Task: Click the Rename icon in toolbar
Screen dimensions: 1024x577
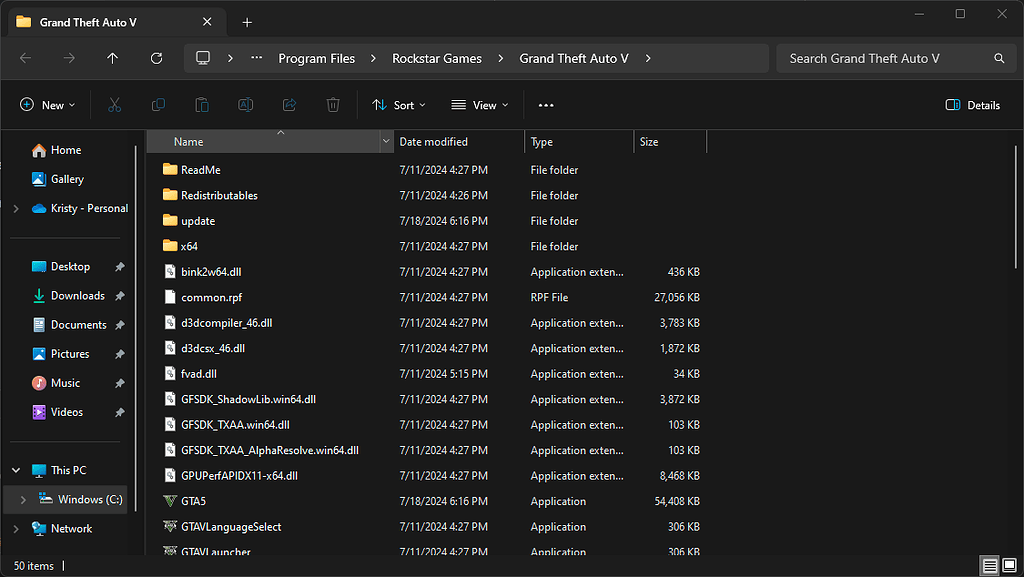Action: click(x=246, y=105)
